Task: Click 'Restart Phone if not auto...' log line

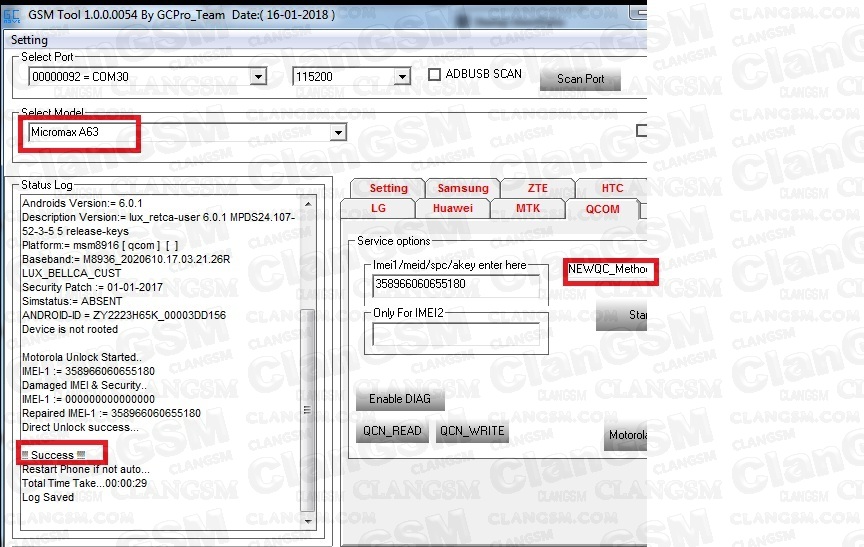Action: (x=85, y=469)
